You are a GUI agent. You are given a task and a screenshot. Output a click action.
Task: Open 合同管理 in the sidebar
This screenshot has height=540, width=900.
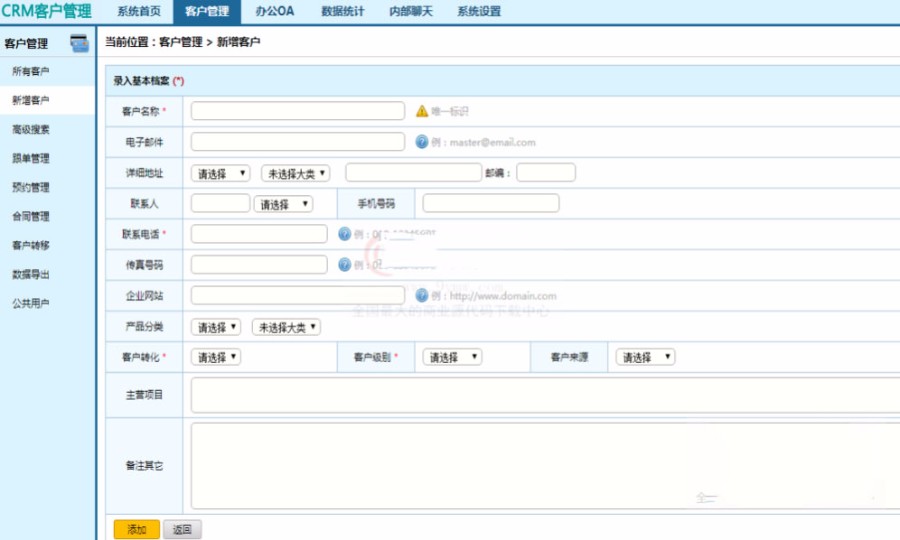coord(31,216)
